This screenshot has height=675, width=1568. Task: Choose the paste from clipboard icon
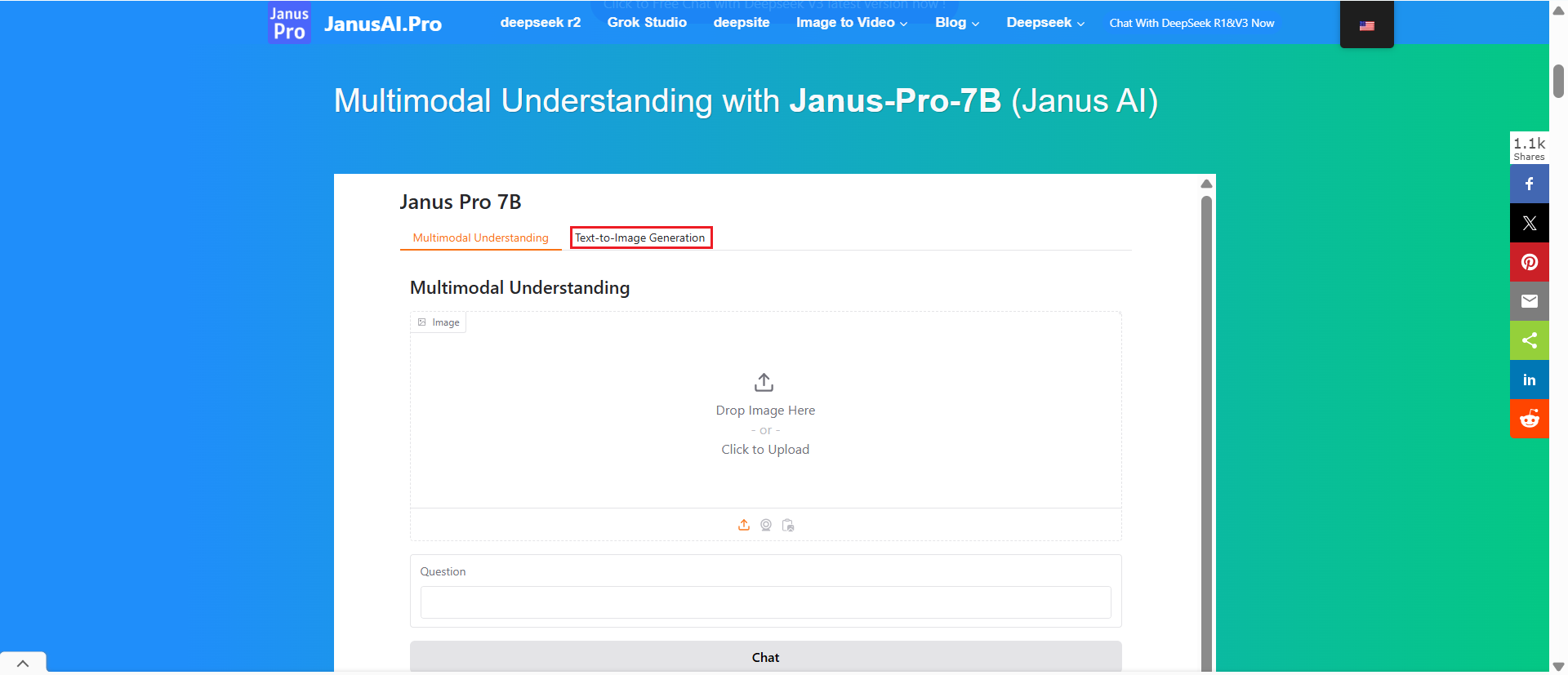[788, 525]
